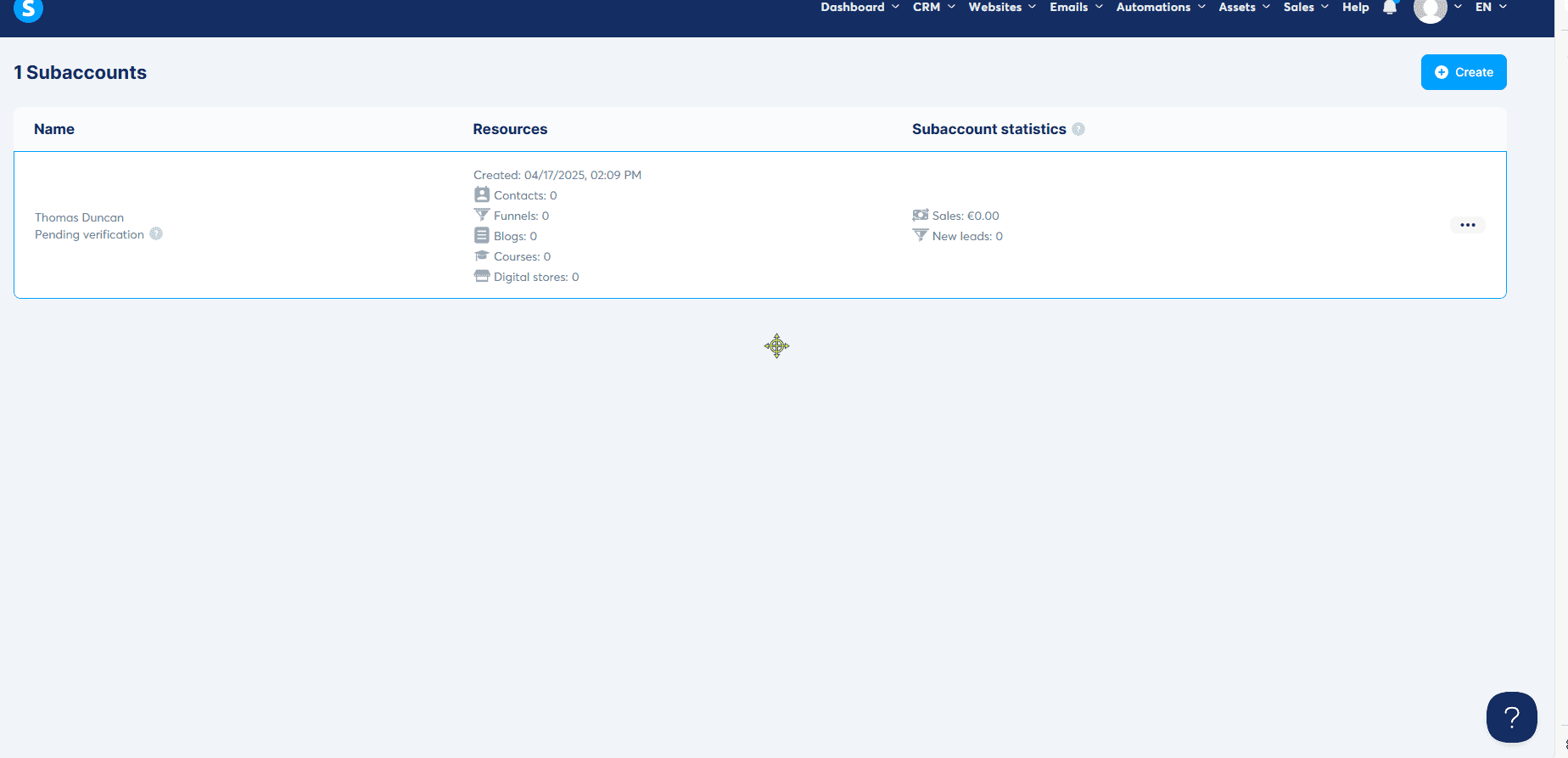The height and width of the screenshot is (758, 1568).
Task: Open the Assets menu
Action: pos(1243,8)
